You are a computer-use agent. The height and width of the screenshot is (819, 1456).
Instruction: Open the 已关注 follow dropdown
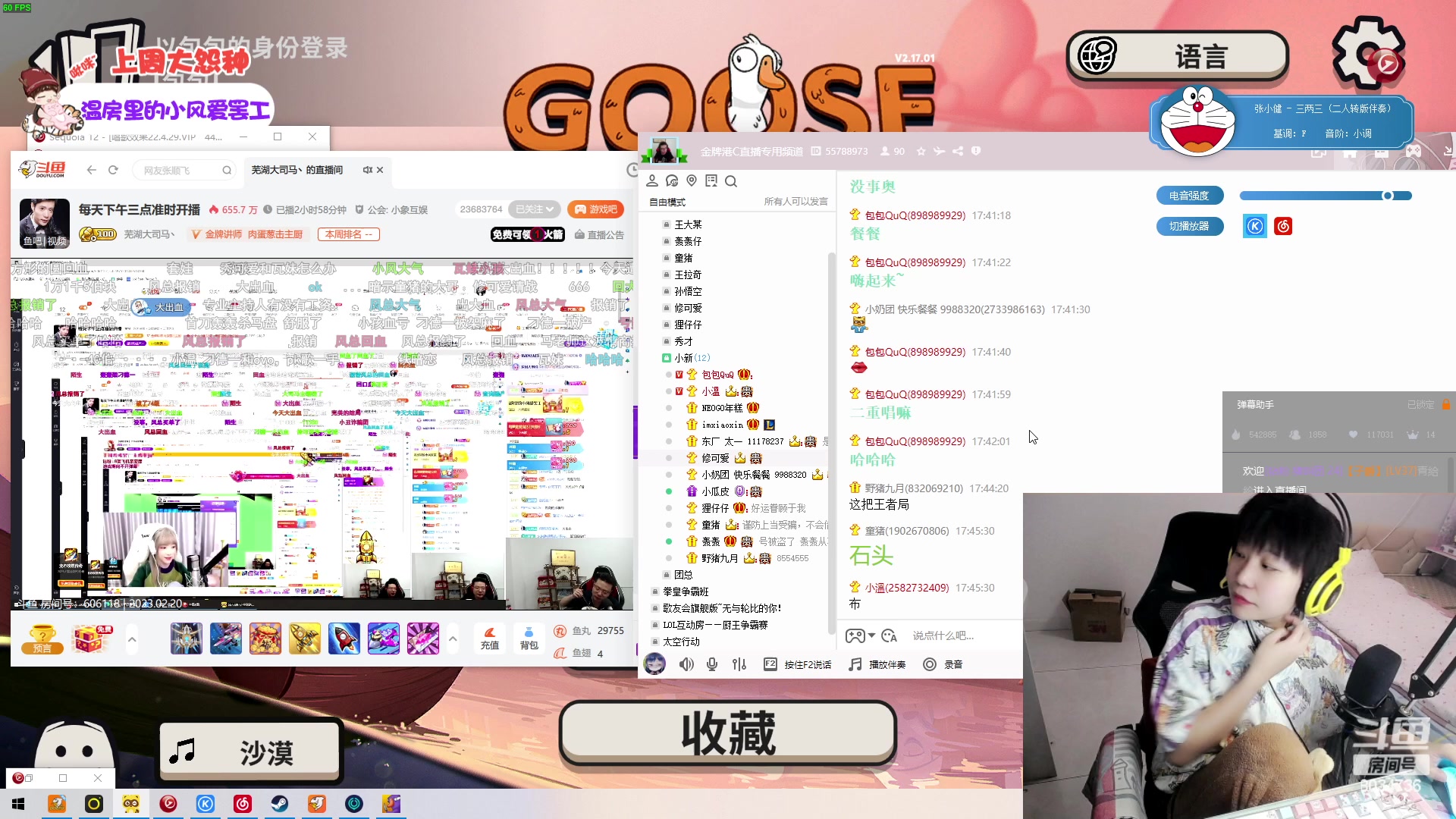click(x=535, y=209)
